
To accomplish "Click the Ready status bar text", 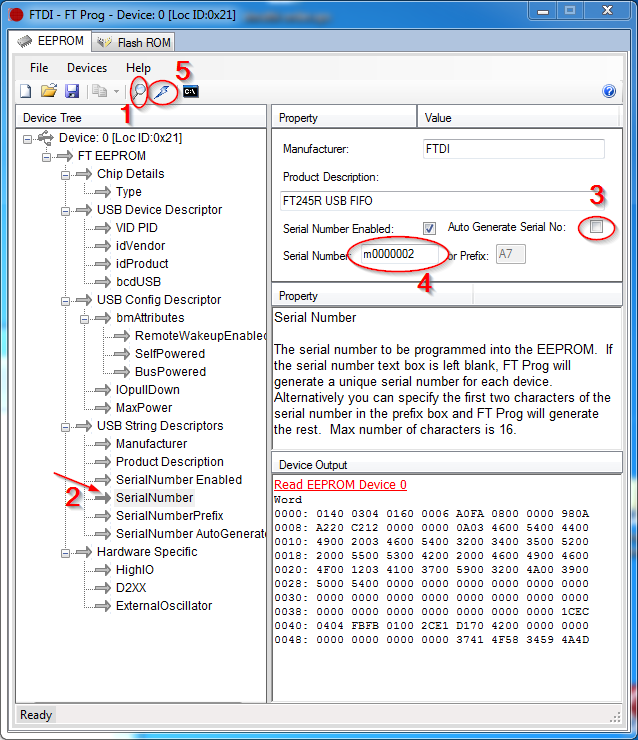I will 36,715.
